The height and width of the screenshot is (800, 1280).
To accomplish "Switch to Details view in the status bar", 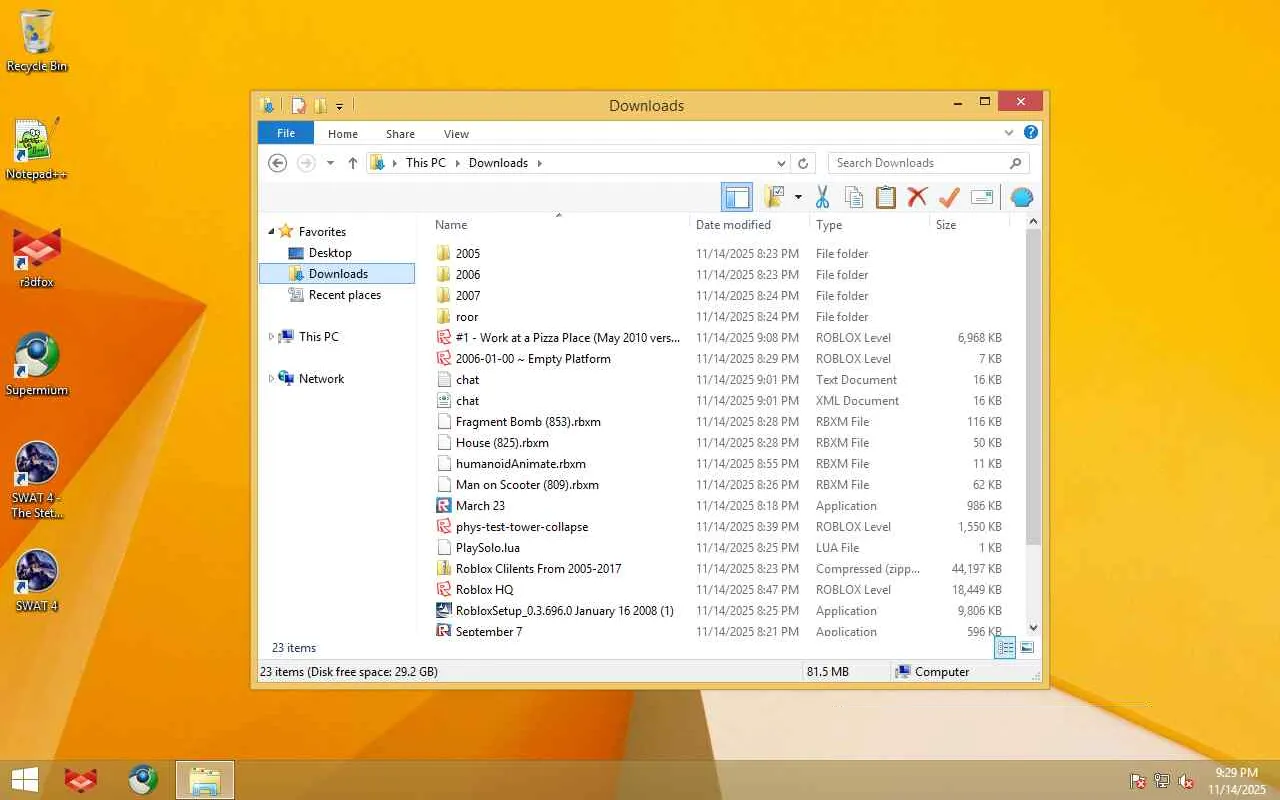I will click(x=1006, y=648).
